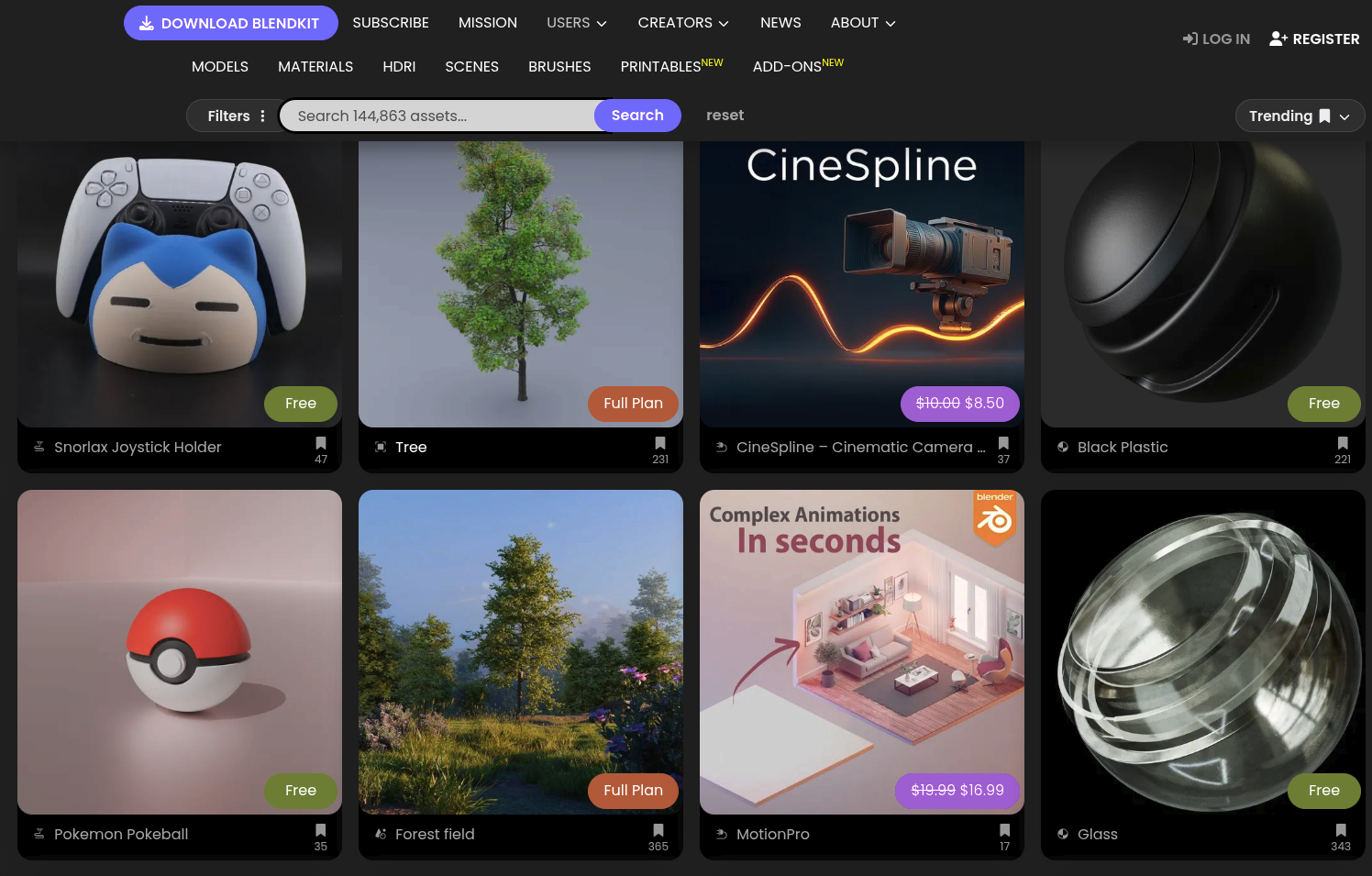1372x876 pixels.
Task: Bookmark the Pokemon Pokeball asset
Action: pos(321,830)
